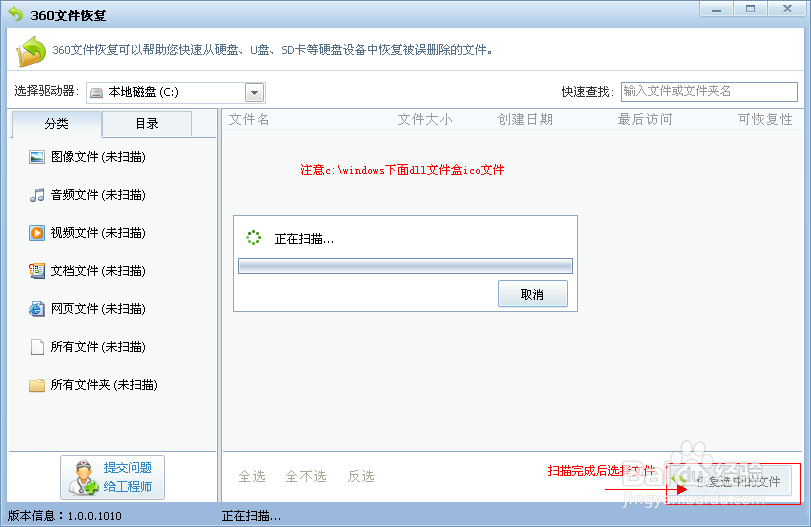Viewport: 811px width, 527px height.
Task: Click the video files play icon
Action: coord(37,233)
